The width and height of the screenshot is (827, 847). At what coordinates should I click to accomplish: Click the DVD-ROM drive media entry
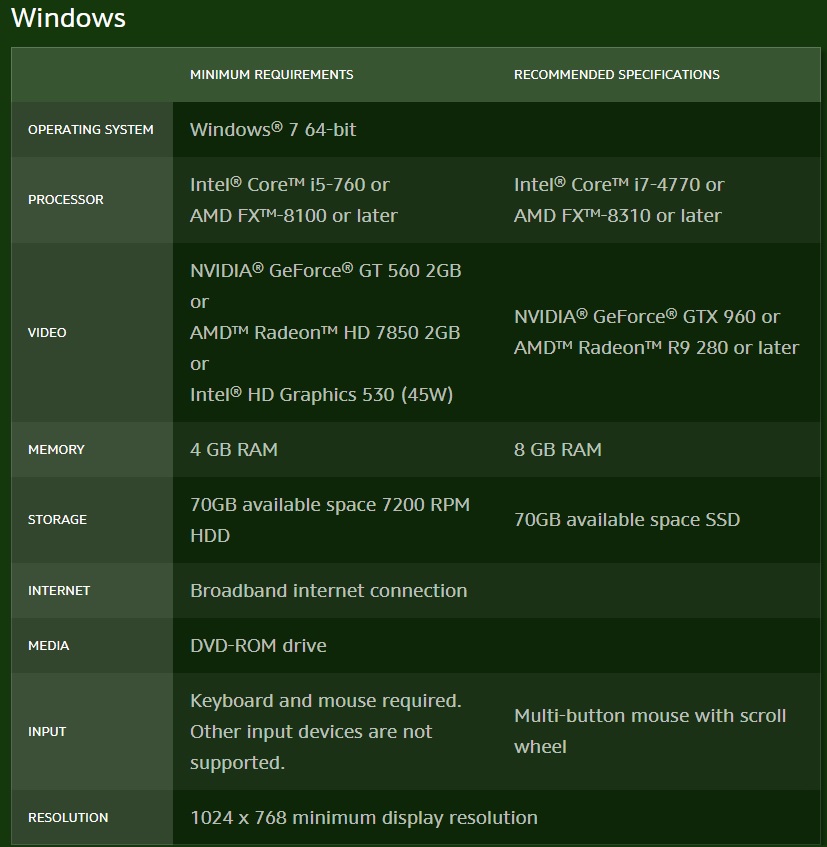pyautogui.click(x=258, y=646)
